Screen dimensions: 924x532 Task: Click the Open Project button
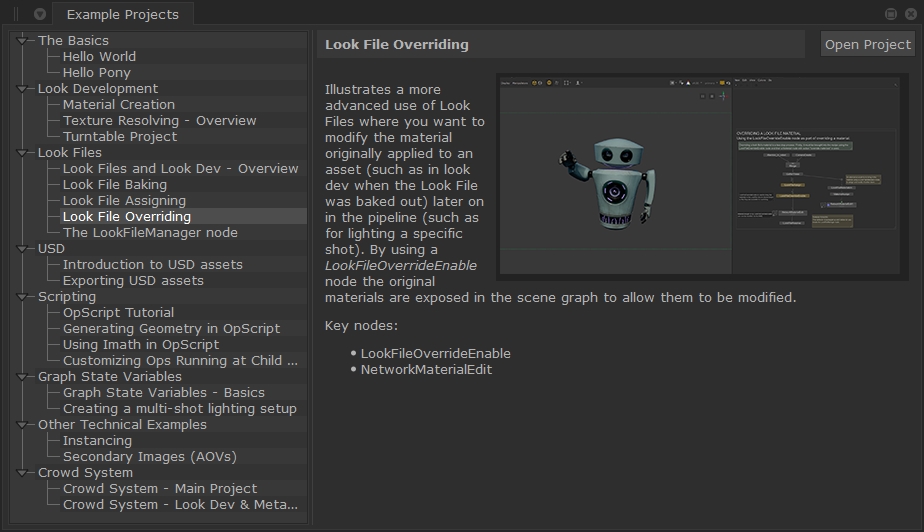867,44
